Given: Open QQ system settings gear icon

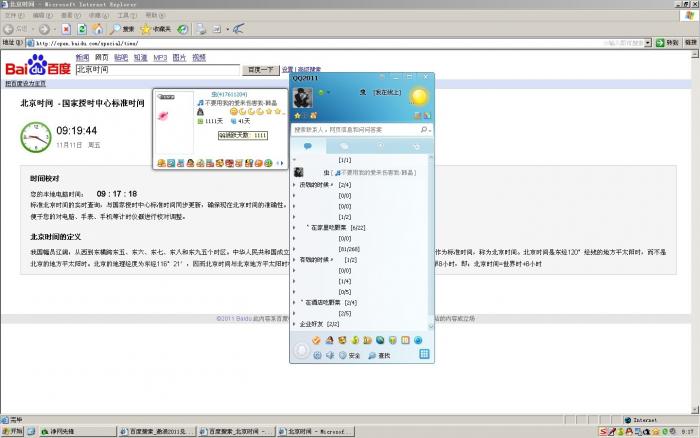Looking at the screenshot, I should tap(317, 355).
